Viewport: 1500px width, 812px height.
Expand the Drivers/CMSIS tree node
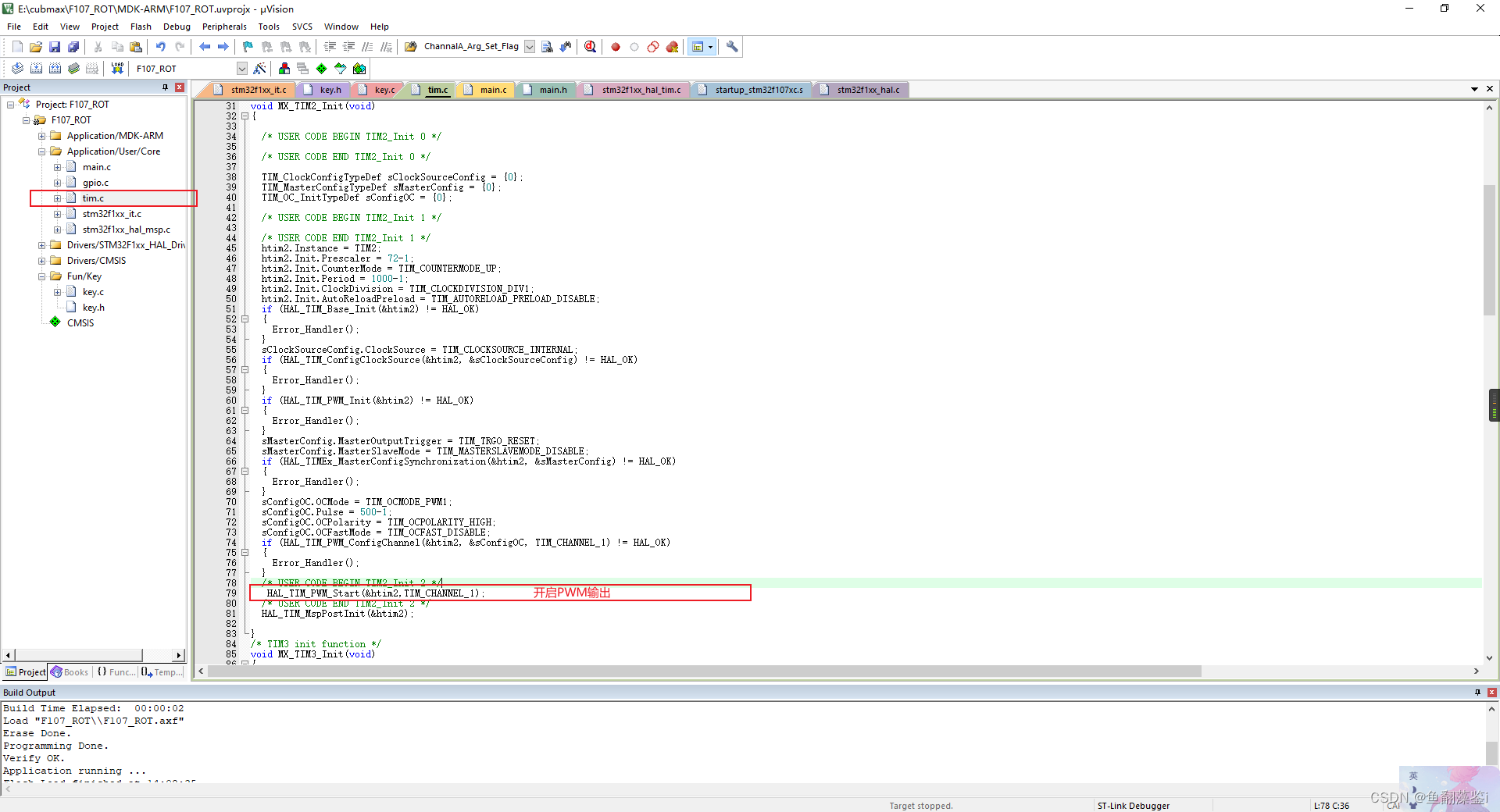(41, 260)
